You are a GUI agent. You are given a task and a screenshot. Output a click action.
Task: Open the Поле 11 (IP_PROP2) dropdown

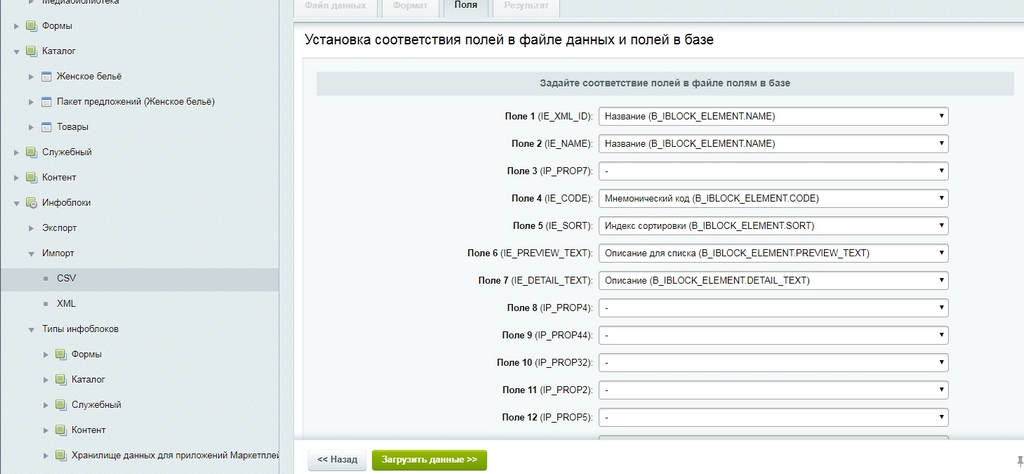[x=773, y=390]
